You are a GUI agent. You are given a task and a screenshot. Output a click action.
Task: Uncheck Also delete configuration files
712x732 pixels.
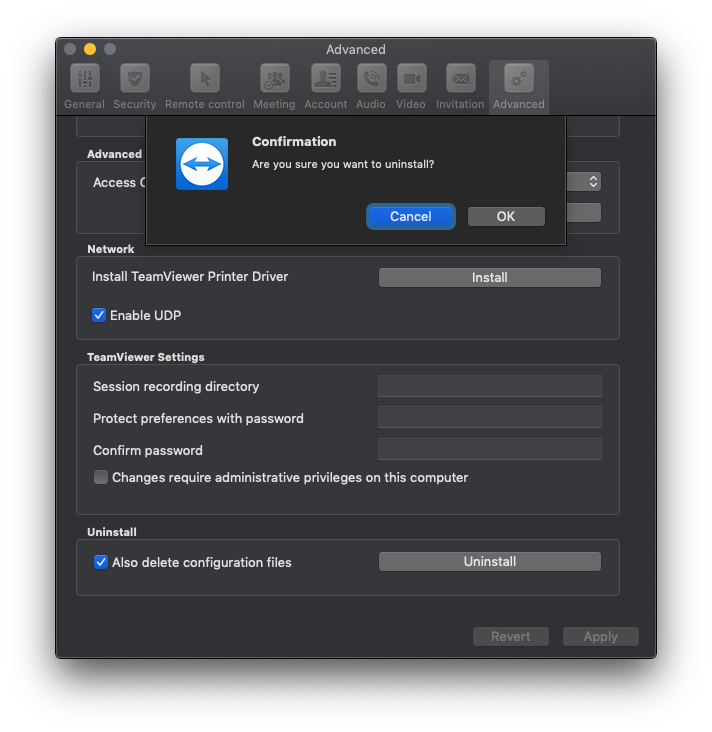pyautogui.click(x=101, y=562)
